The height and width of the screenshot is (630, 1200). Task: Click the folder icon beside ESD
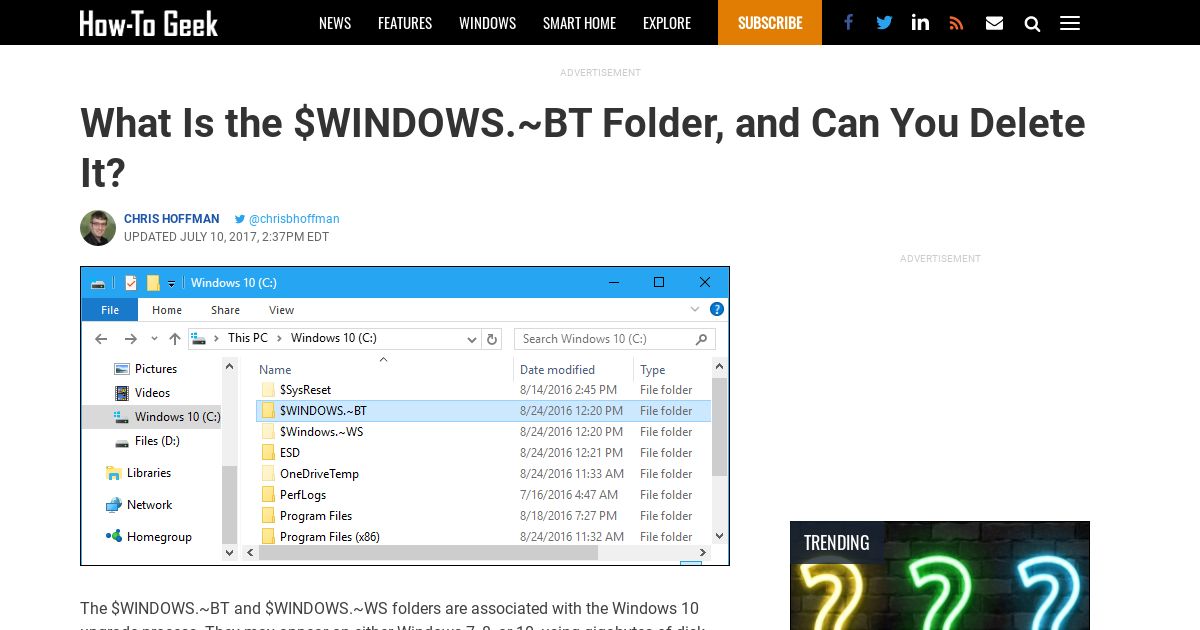[x=267, y=453]
